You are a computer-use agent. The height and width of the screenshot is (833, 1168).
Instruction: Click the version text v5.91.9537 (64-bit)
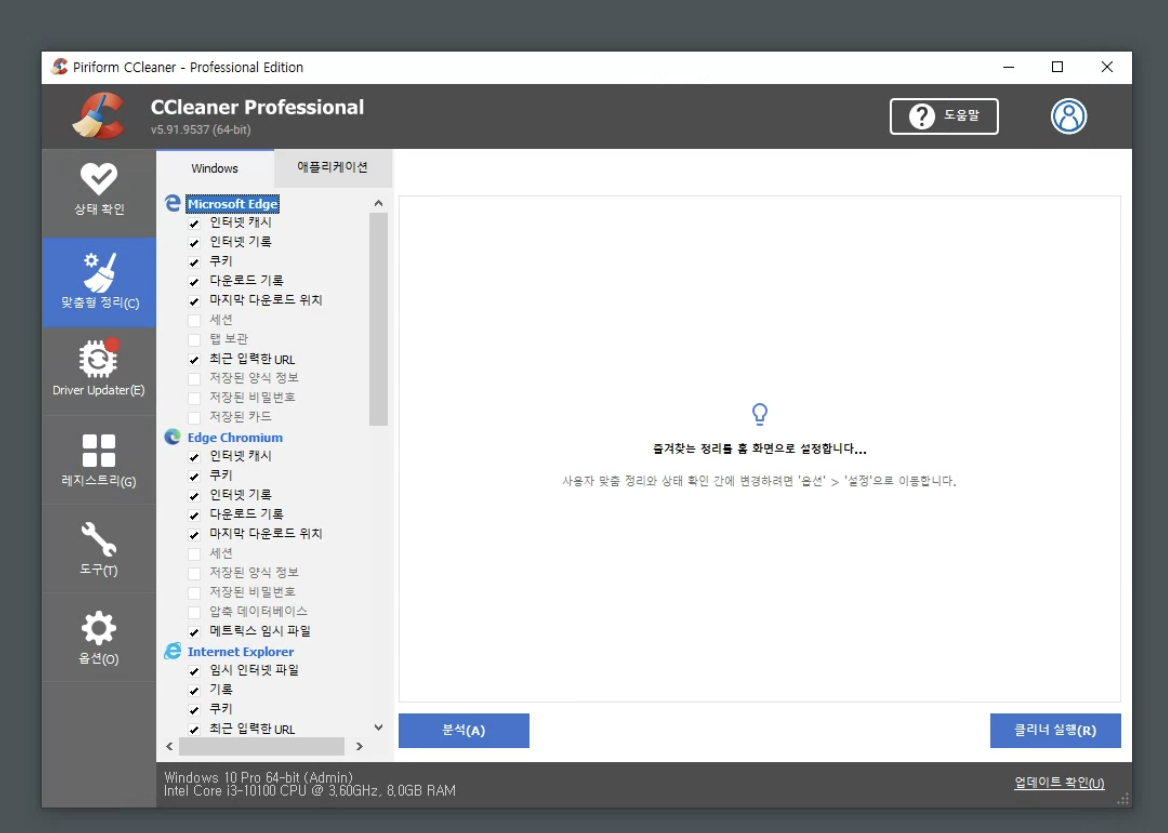click(200, 130)
